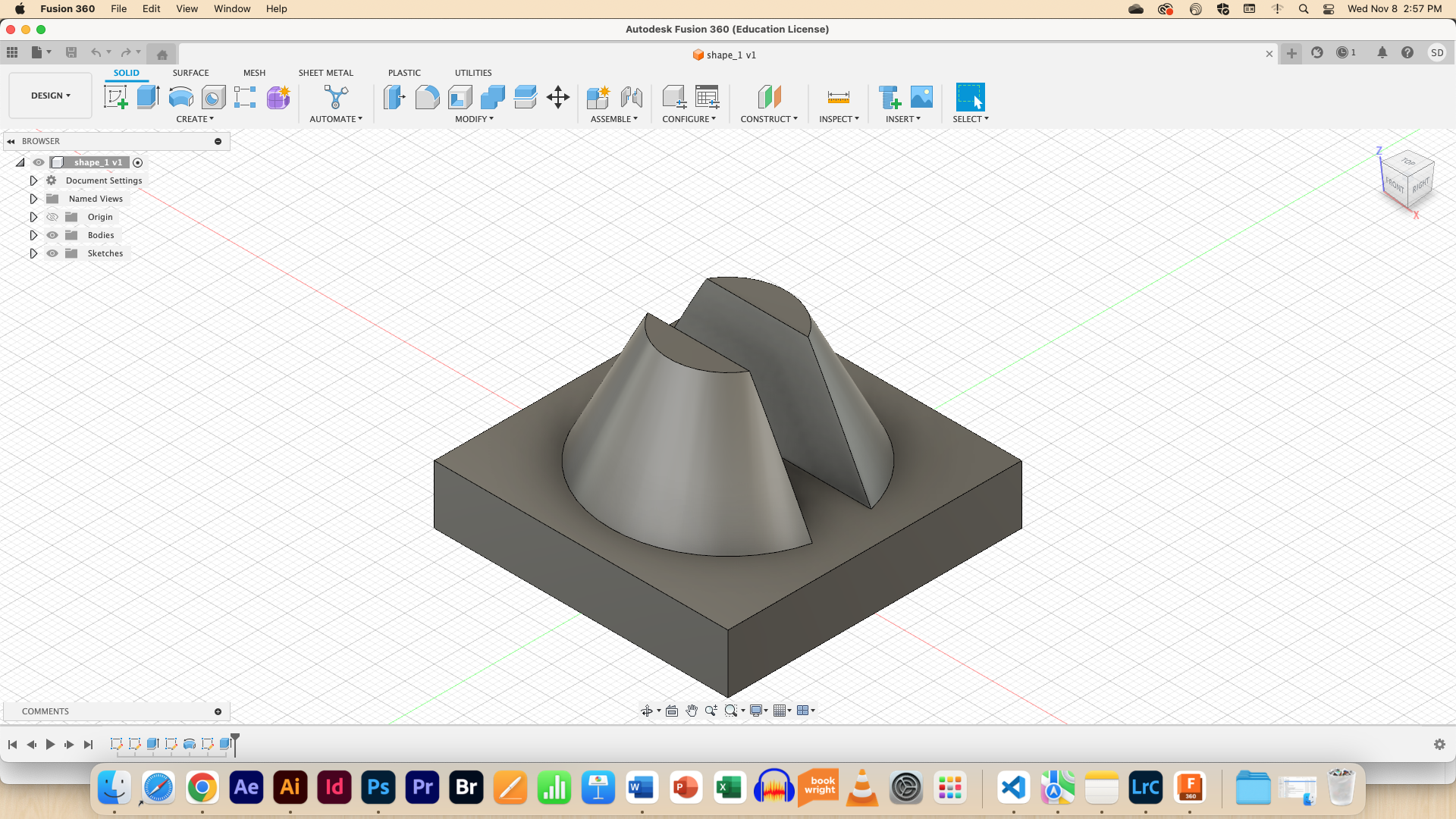Show the hidden Origin folder
The height and width of the screenshot is (819, 1456).
pos(52,217)
